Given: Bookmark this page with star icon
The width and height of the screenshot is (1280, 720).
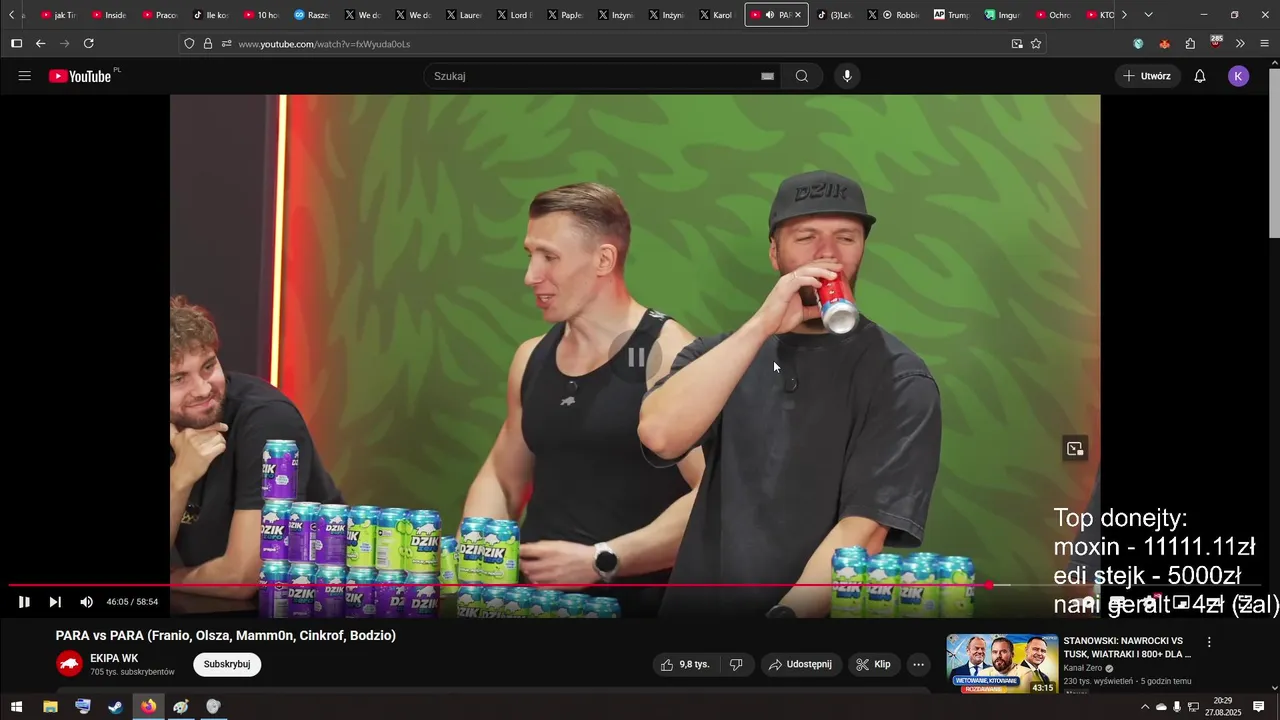Looking at the screenshot, I should click(1036, 44).
